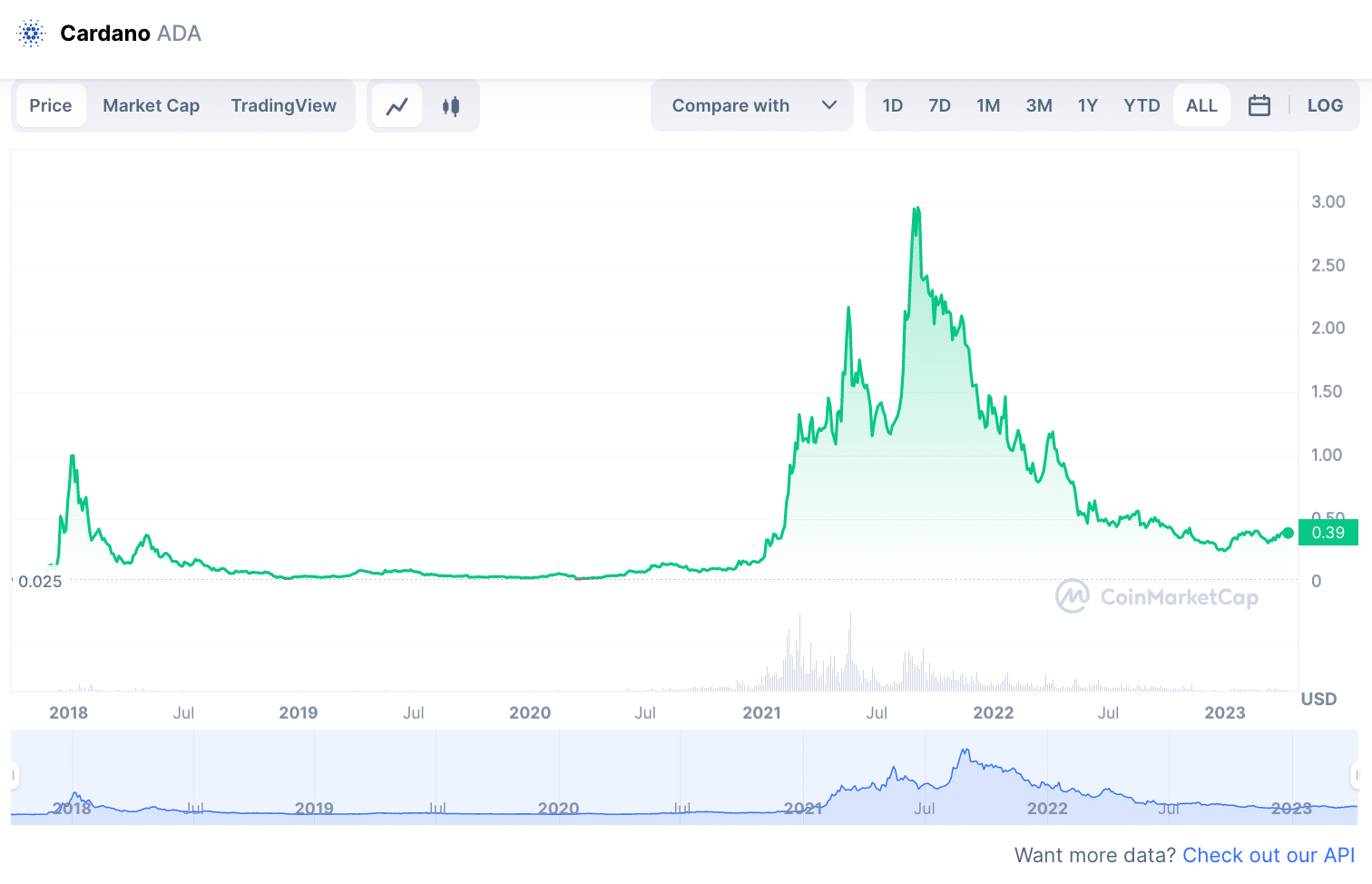This screenshot has height=884, width=1372.
Task: Click the USD currency label
Action: [1319, 699]
